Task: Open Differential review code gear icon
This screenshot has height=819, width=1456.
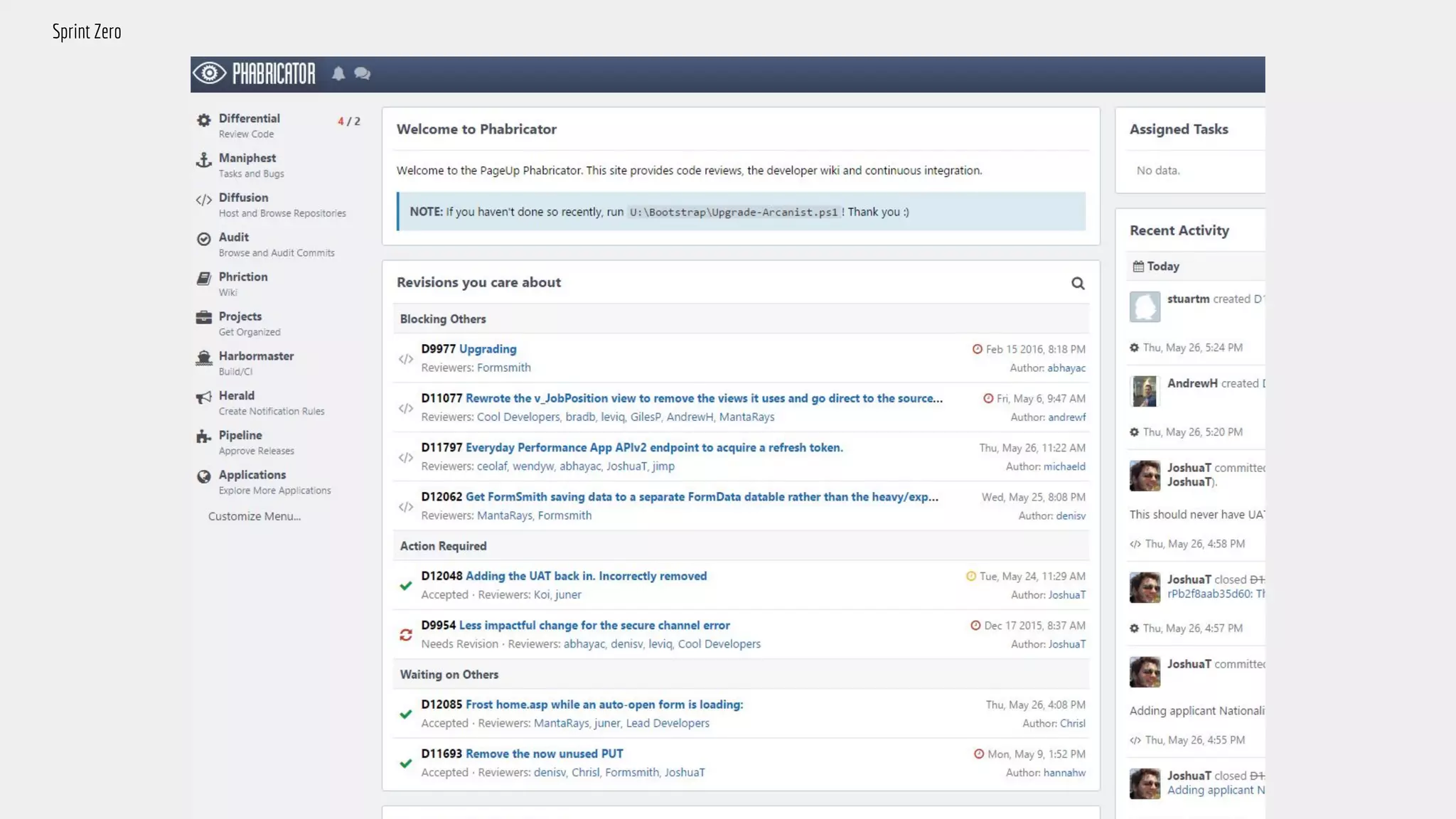Action: pos(204,120)
